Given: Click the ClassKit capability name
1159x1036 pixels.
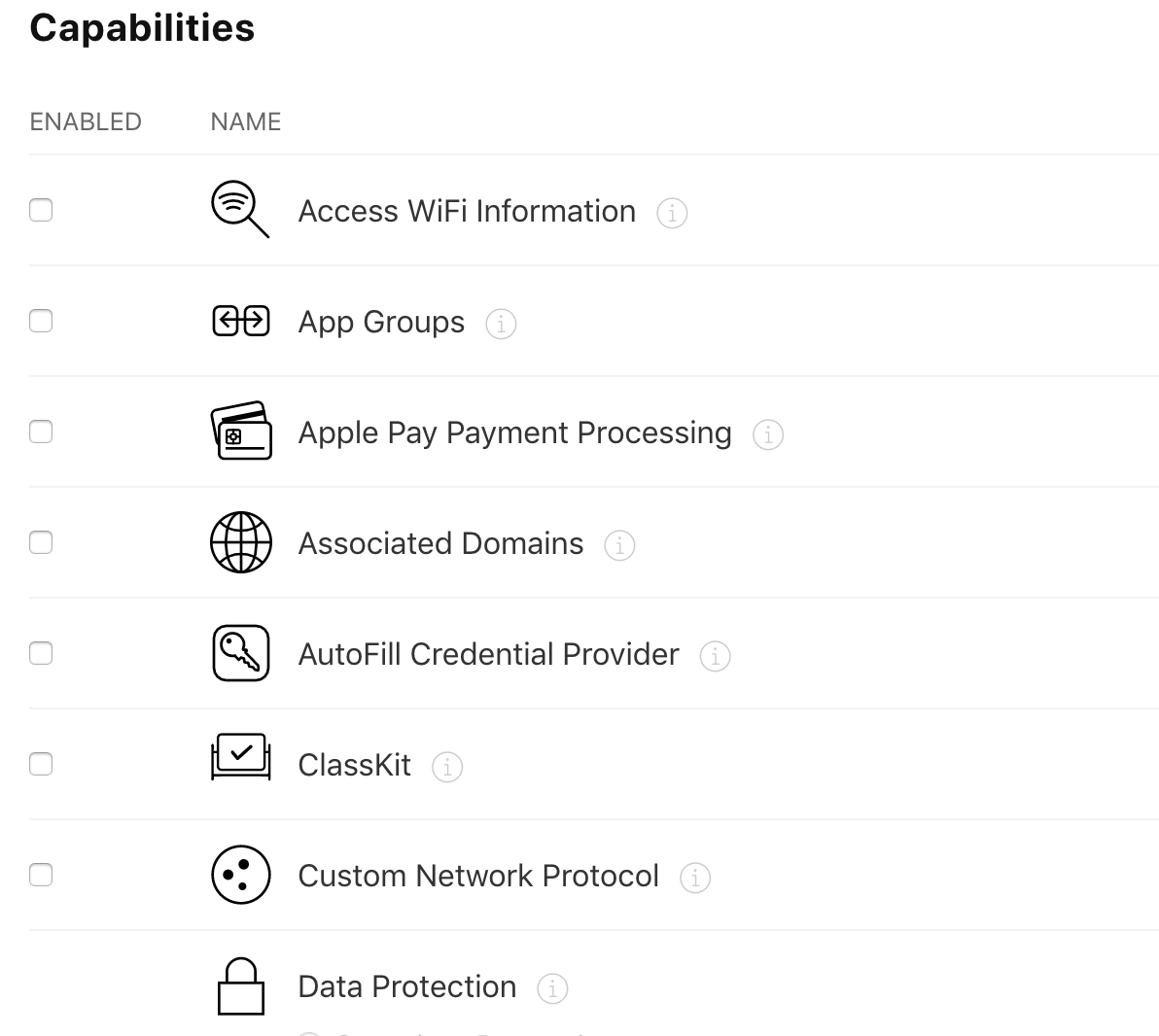Looking at the screenshot, I should (x=354, y=765).
